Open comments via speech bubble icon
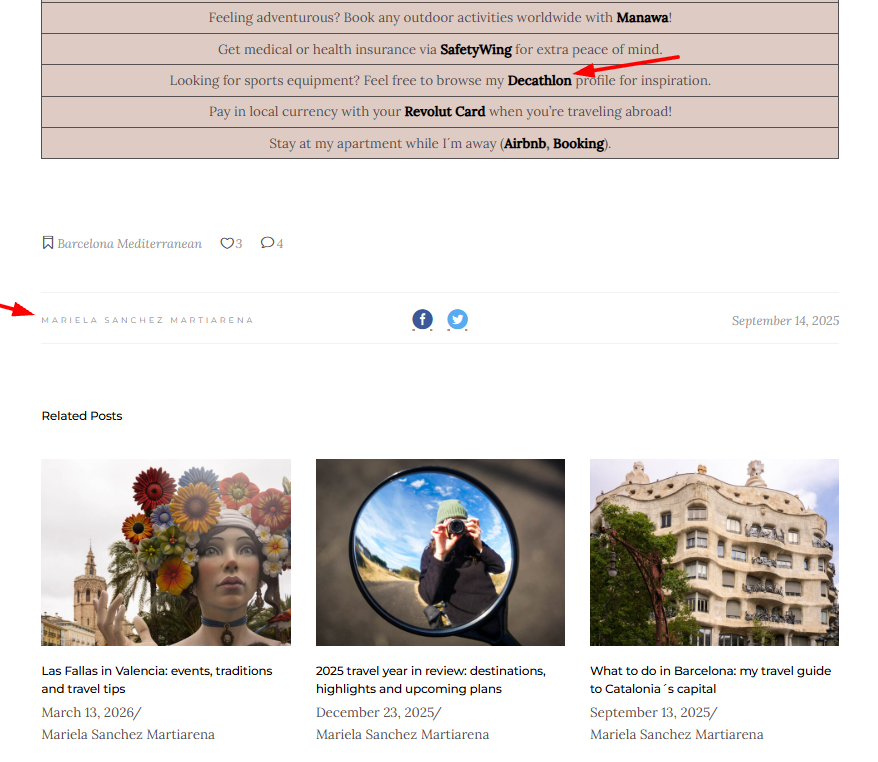This screenshot has width=878, height=762. (x=267, y=242)
